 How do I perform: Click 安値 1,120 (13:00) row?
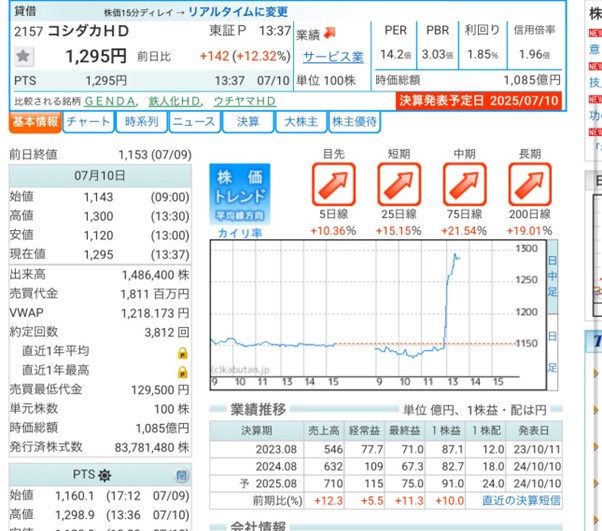(x=100, y=235)
